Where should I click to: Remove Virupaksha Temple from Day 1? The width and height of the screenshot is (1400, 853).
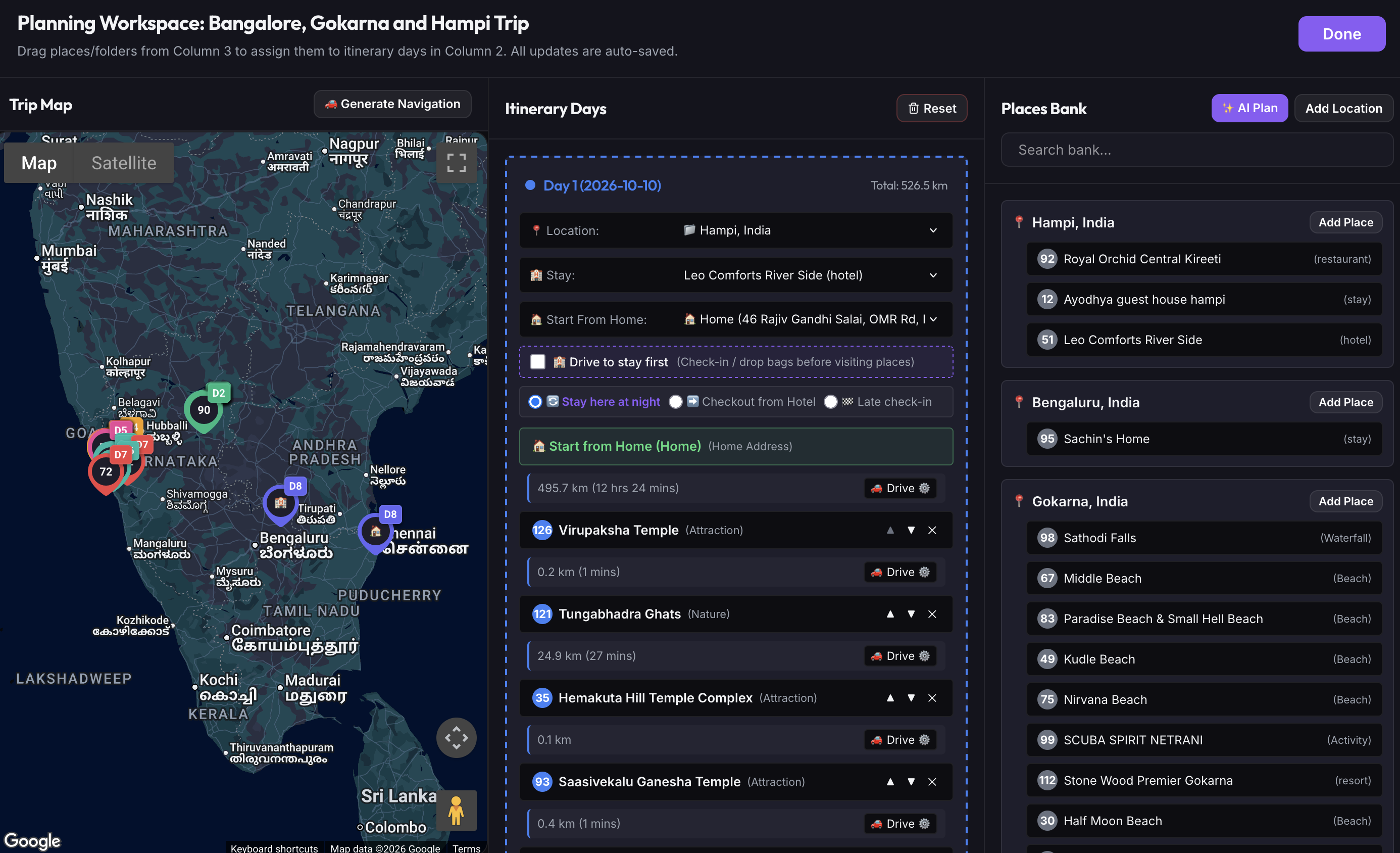pos(932,530)
